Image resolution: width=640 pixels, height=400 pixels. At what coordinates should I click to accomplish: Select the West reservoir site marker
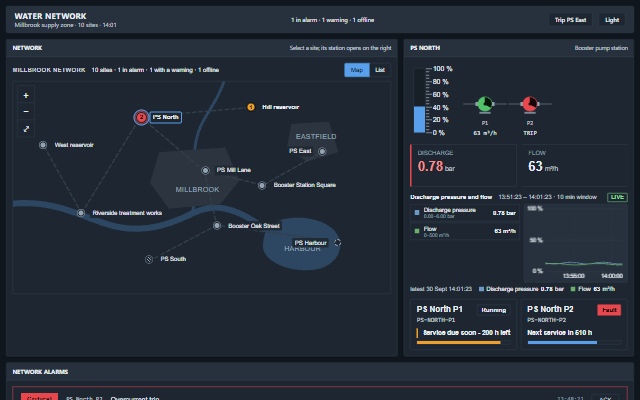(43, 145)
